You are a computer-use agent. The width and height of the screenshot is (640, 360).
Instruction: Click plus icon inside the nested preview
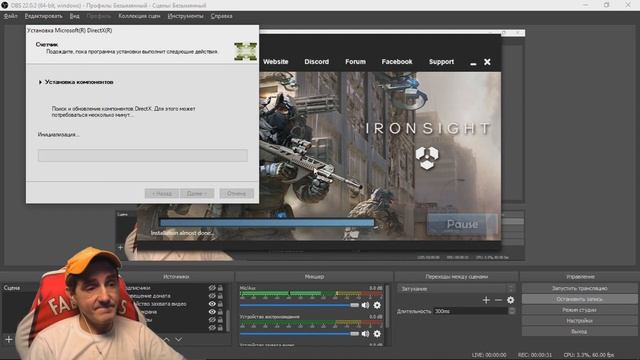120,247
